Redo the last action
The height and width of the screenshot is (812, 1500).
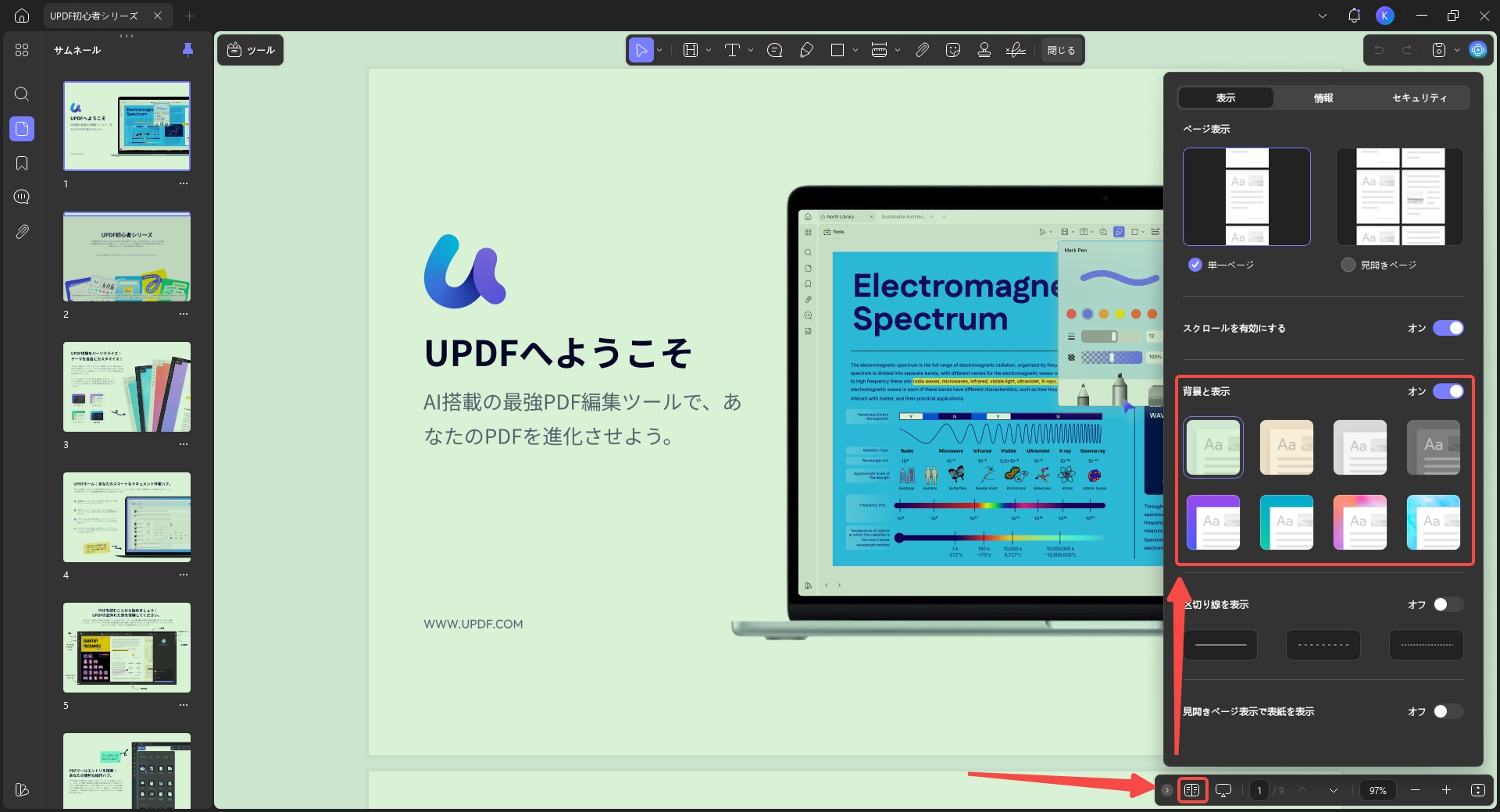pyautogui.click(x=1407, y=50)
